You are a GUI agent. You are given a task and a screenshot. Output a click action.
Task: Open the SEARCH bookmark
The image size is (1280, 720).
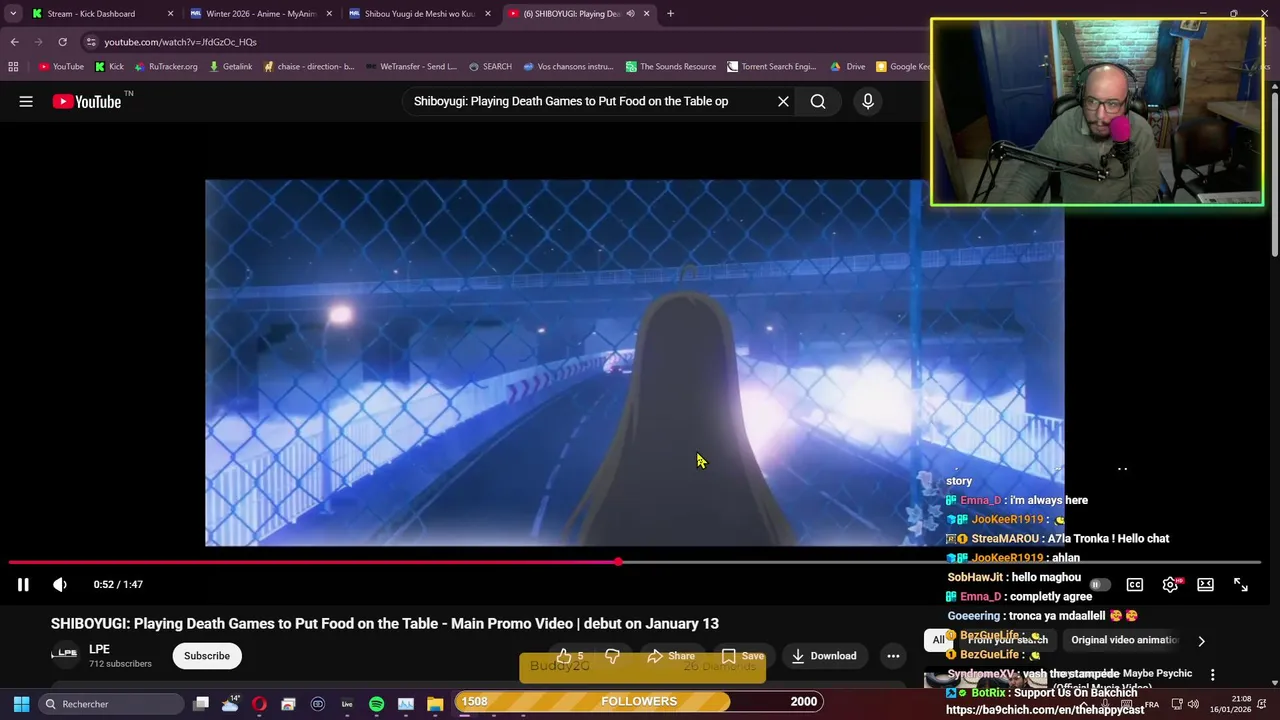tap(489, 67)
